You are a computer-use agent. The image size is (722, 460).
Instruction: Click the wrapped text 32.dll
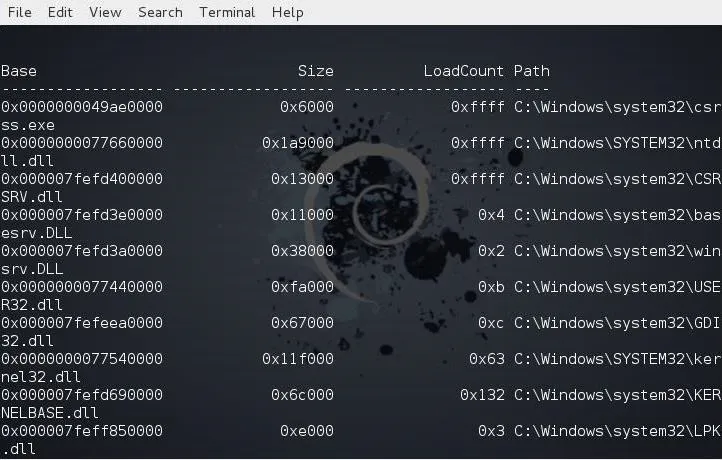tap(28, 341)
